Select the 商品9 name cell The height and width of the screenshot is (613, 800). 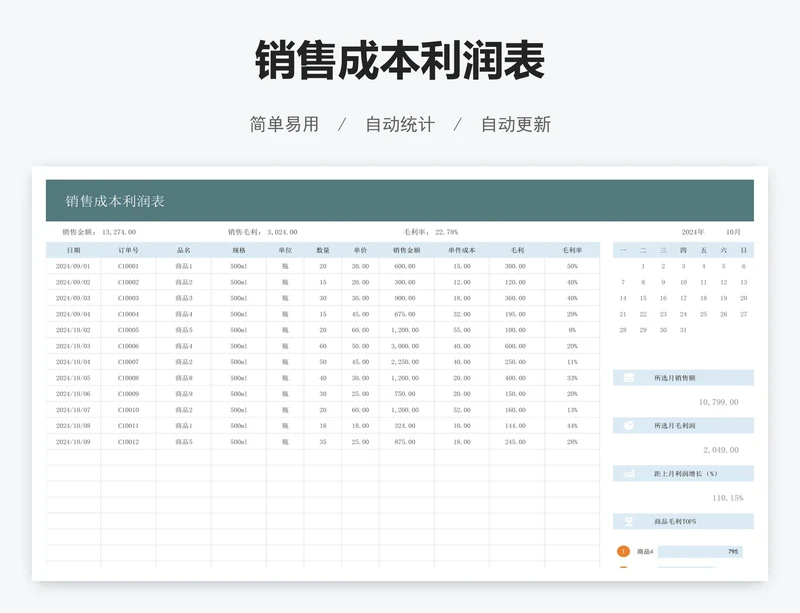click(x=184, y=394)
